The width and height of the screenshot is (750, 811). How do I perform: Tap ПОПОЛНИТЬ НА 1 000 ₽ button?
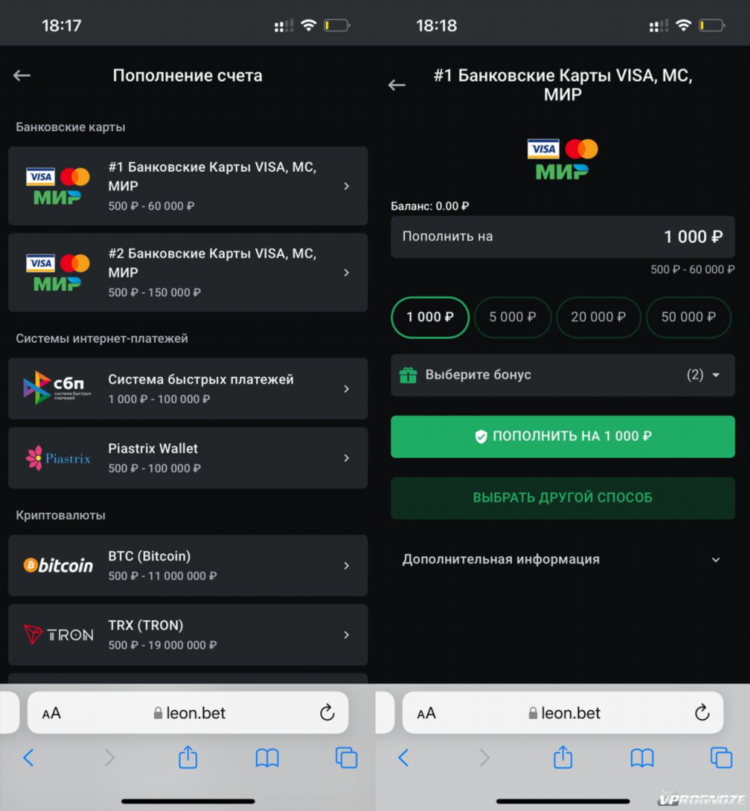point(563,437)
